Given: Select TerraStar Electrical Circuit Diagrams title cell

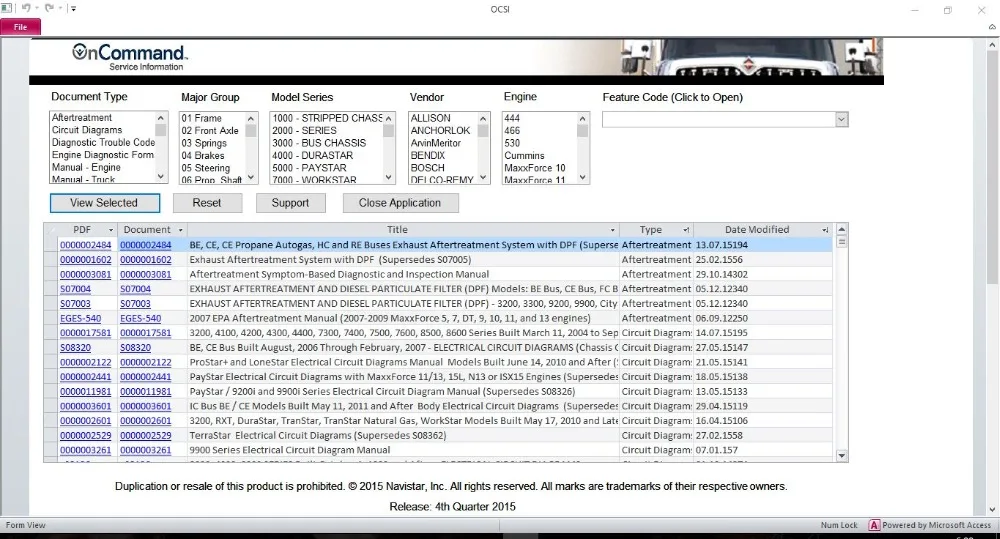Looking at the screenshot, I should (x=403, y=436).
